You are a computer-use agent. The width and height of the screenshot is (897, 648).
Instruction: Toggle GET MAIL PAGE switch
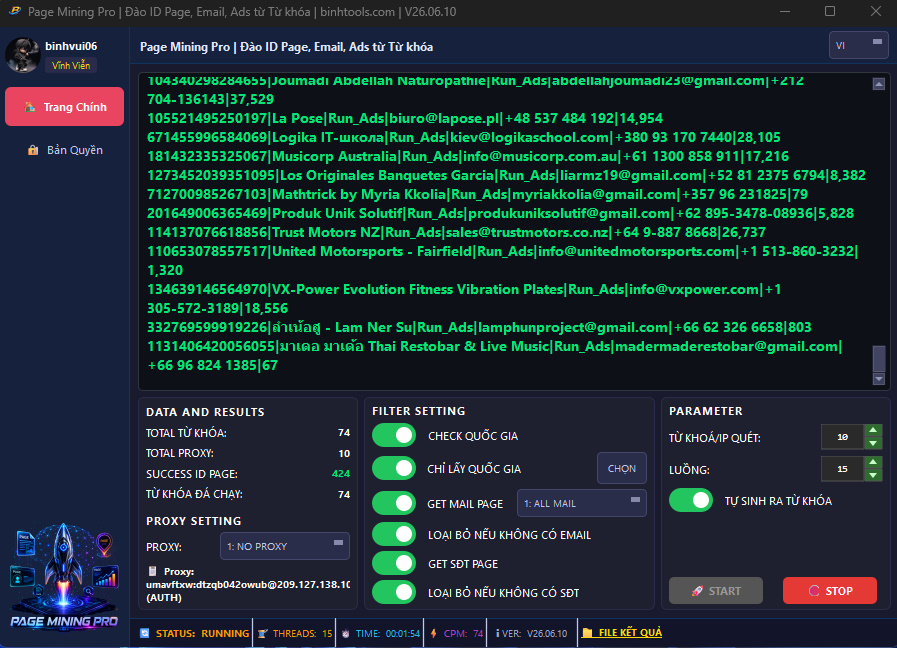coord(394,503)
